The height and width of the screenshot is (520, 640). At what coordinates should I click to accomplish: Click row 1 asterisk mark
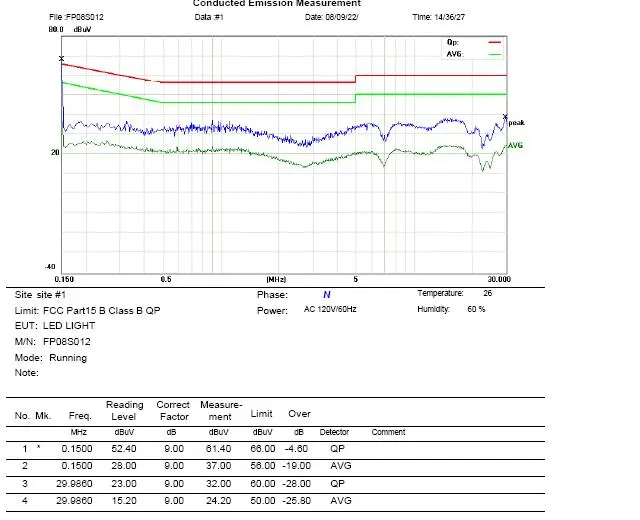(38, 447)
